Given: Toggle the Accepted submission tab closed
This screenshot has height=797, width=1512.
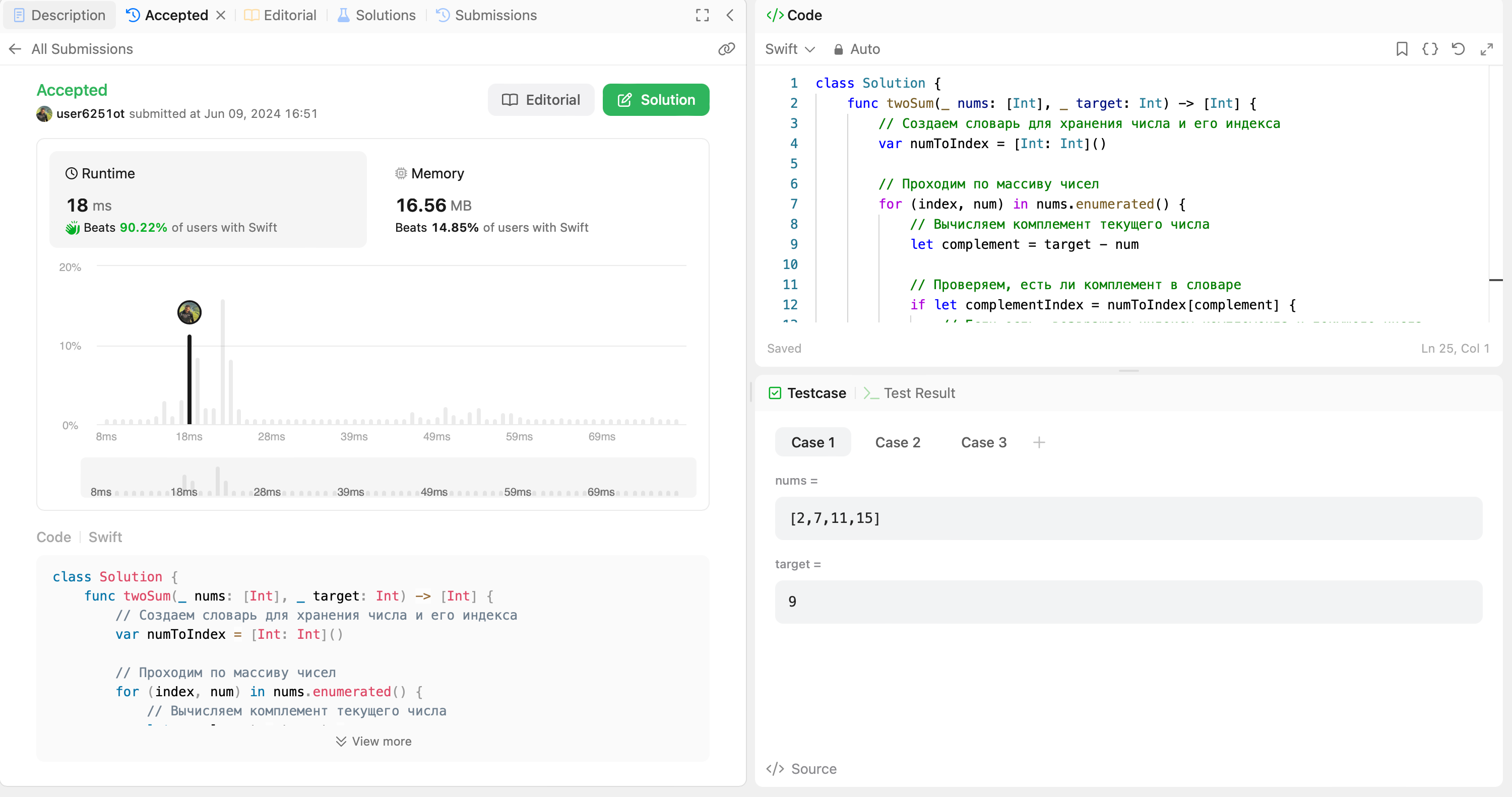Looking at the screenshot, I should point(220,15).
